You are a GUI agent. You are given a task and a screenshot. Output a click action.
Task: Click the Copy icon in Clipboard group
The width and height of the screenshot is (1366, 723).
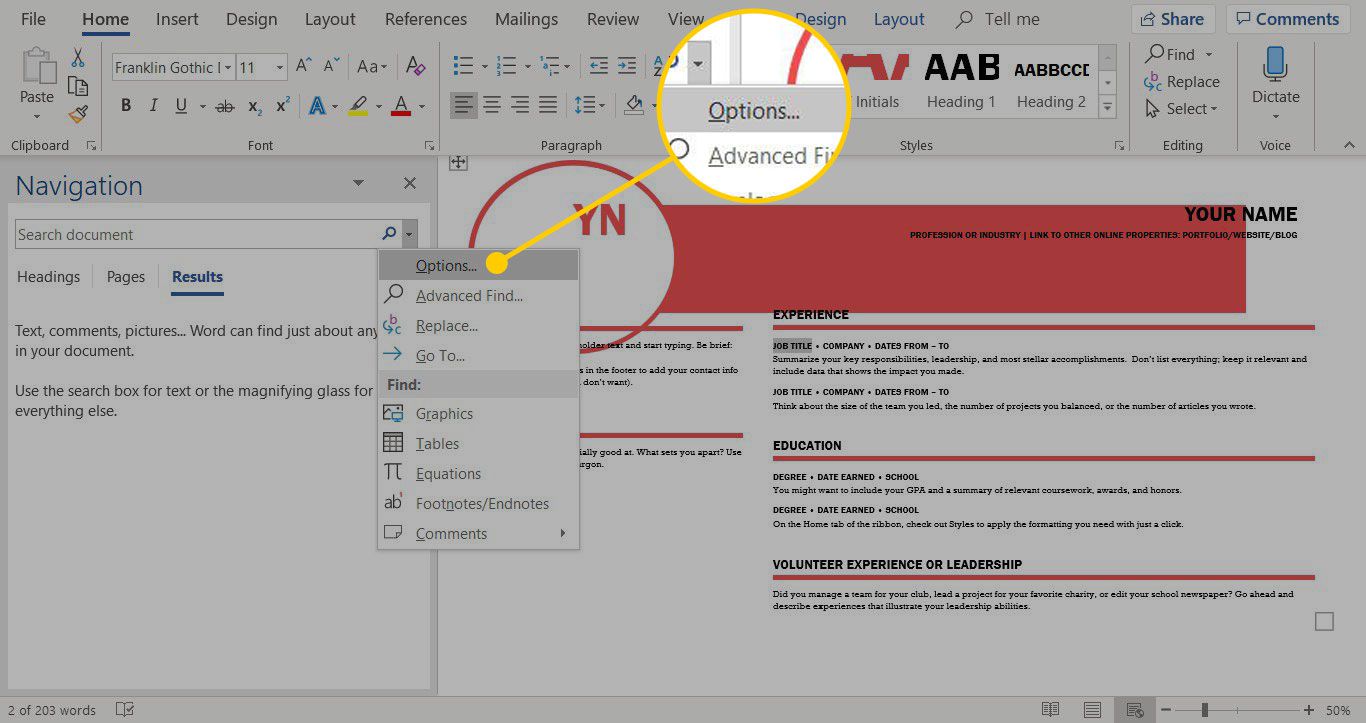point(77,86)
